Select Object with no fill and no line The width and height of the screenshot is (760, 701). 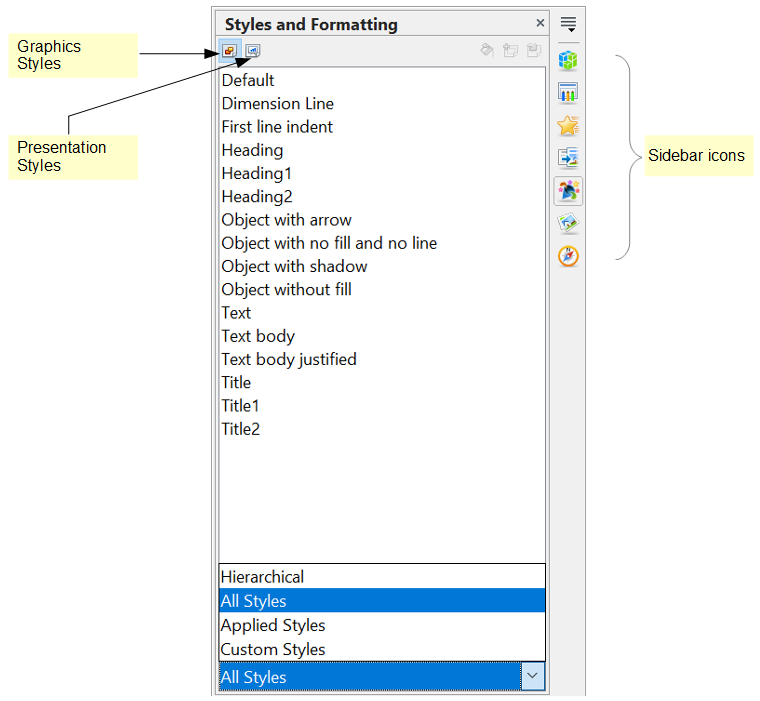(x=382, y=243)
